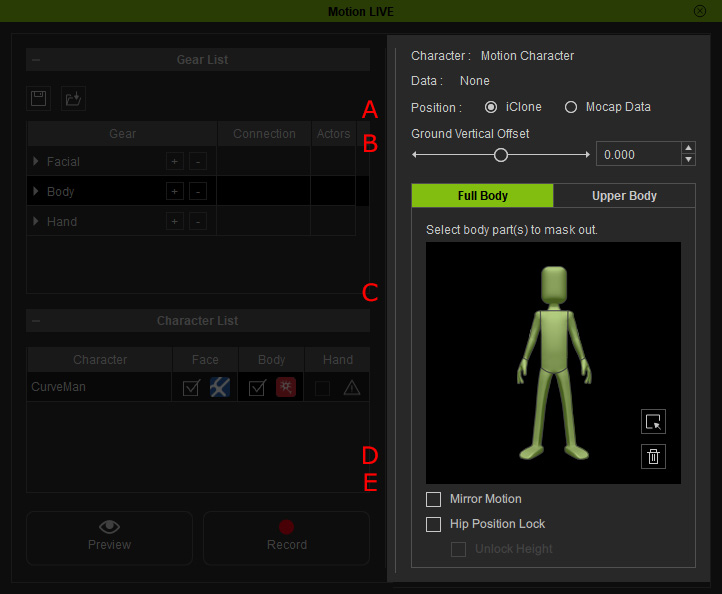The height and width of the screenshot is (594, 722).
Task: Toggle the Hip Position Lock checkbox
Action: (x=434, y=524)
